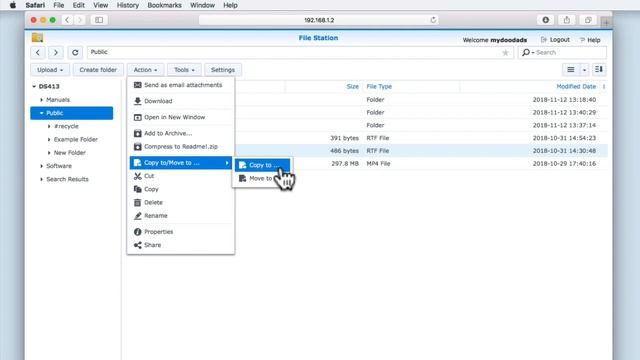This screenshot has width=640, height=360.
Task: Collapse the DS413 tree node
Action: tap(34, 87)
